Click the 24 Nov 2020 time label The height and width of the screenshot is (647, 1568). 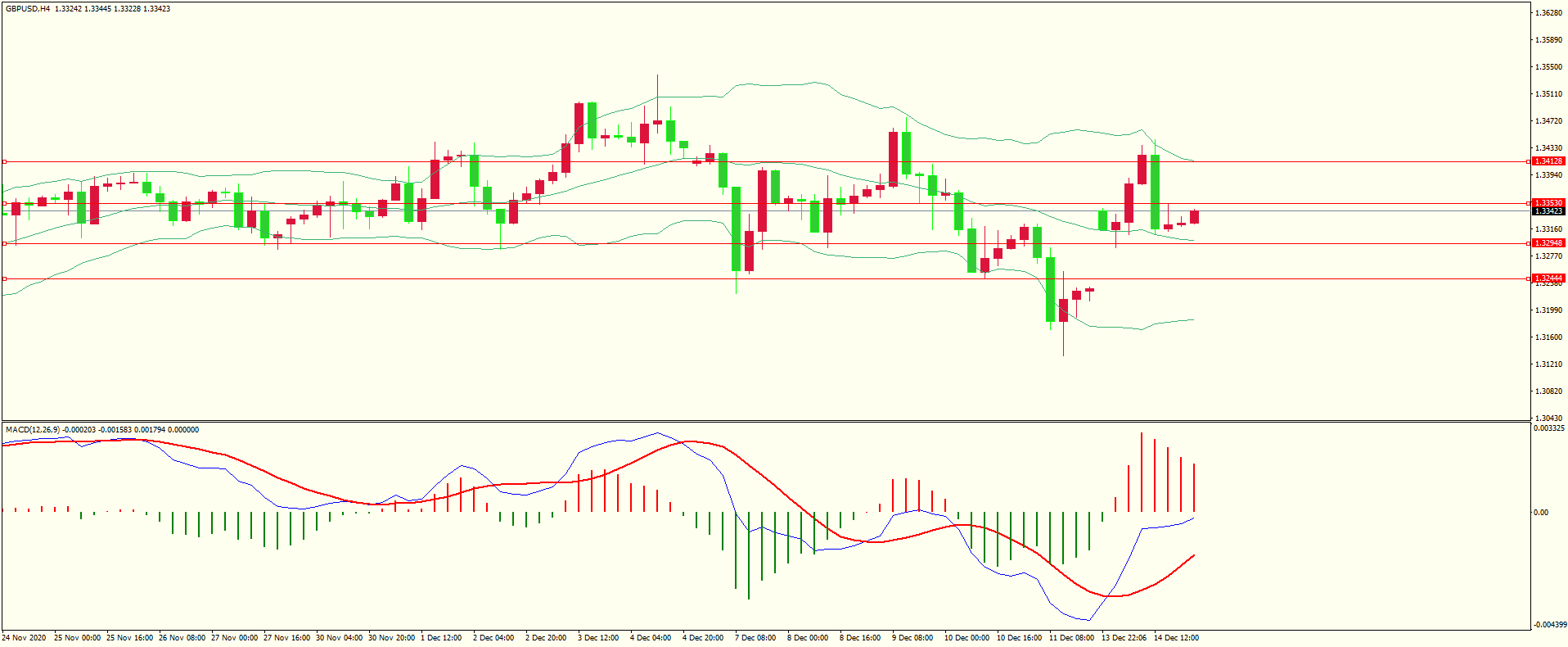[x=24, y=638]
